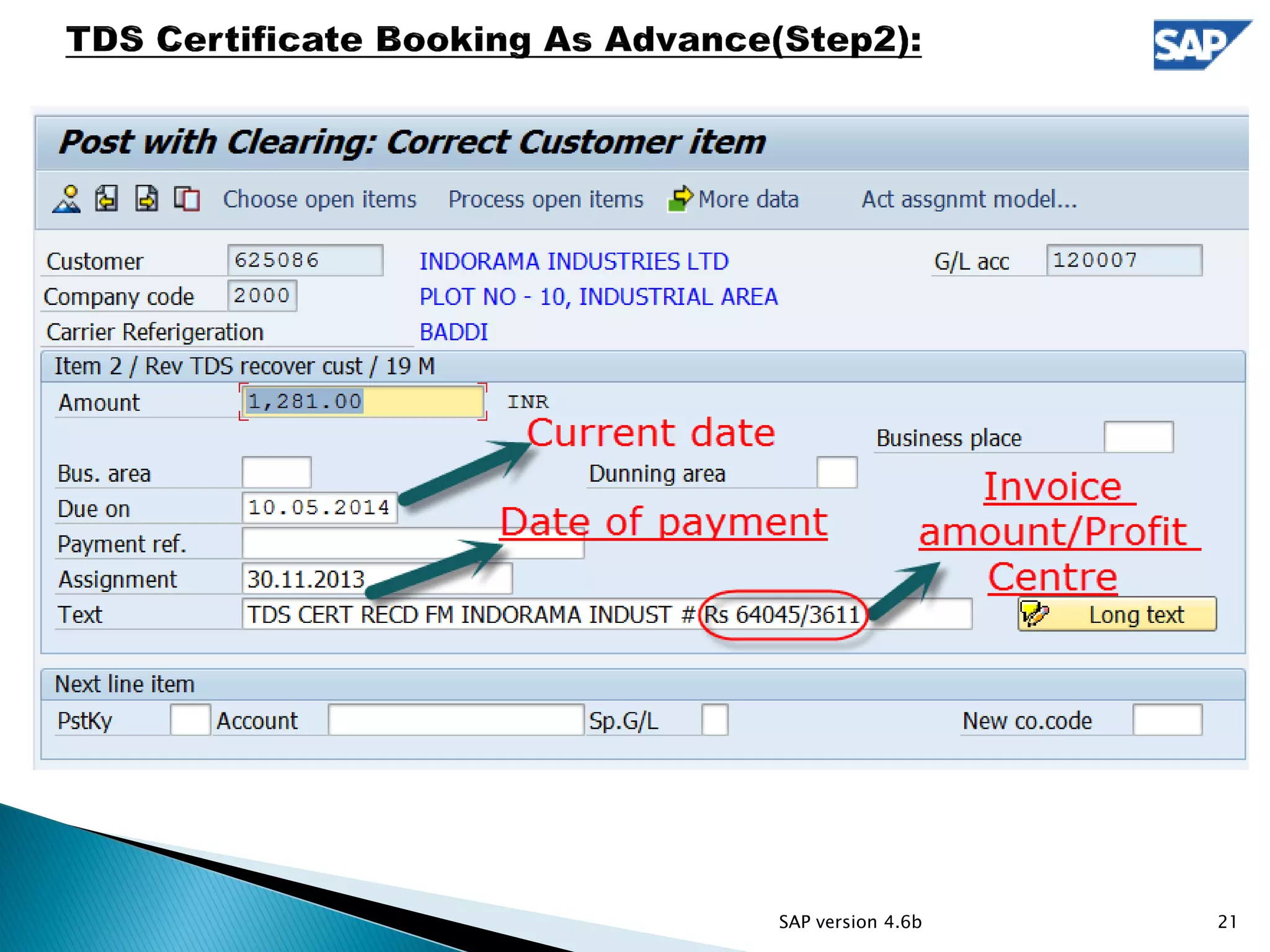Click the next line item icon
This screenshot has height=952, width=1270.
146,200
